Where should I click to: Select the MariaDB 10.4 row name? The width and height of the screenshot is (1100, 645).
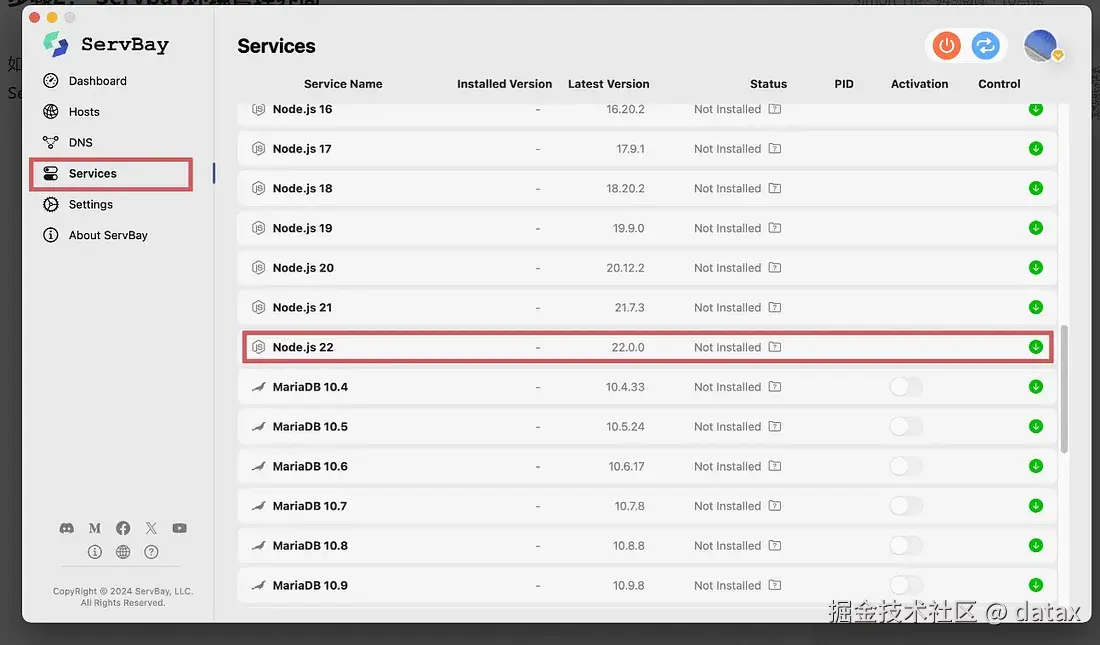[310, 387]
